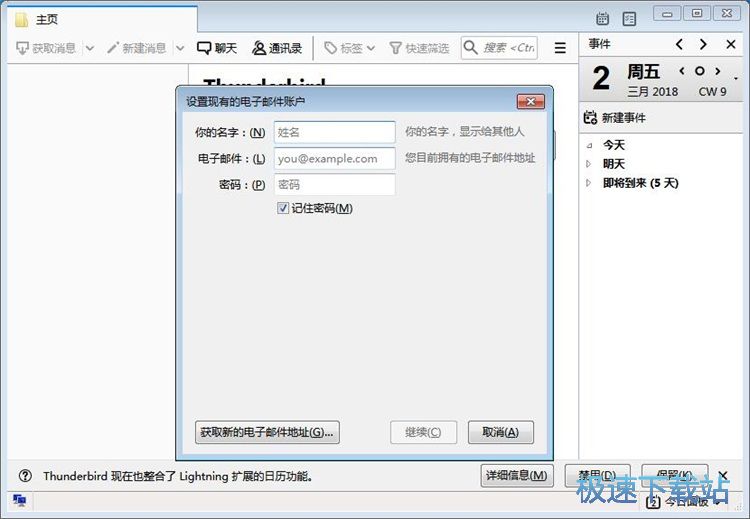Open the hamburger application menu
Screen dimensions: 750x519
[x=560, y=48]
